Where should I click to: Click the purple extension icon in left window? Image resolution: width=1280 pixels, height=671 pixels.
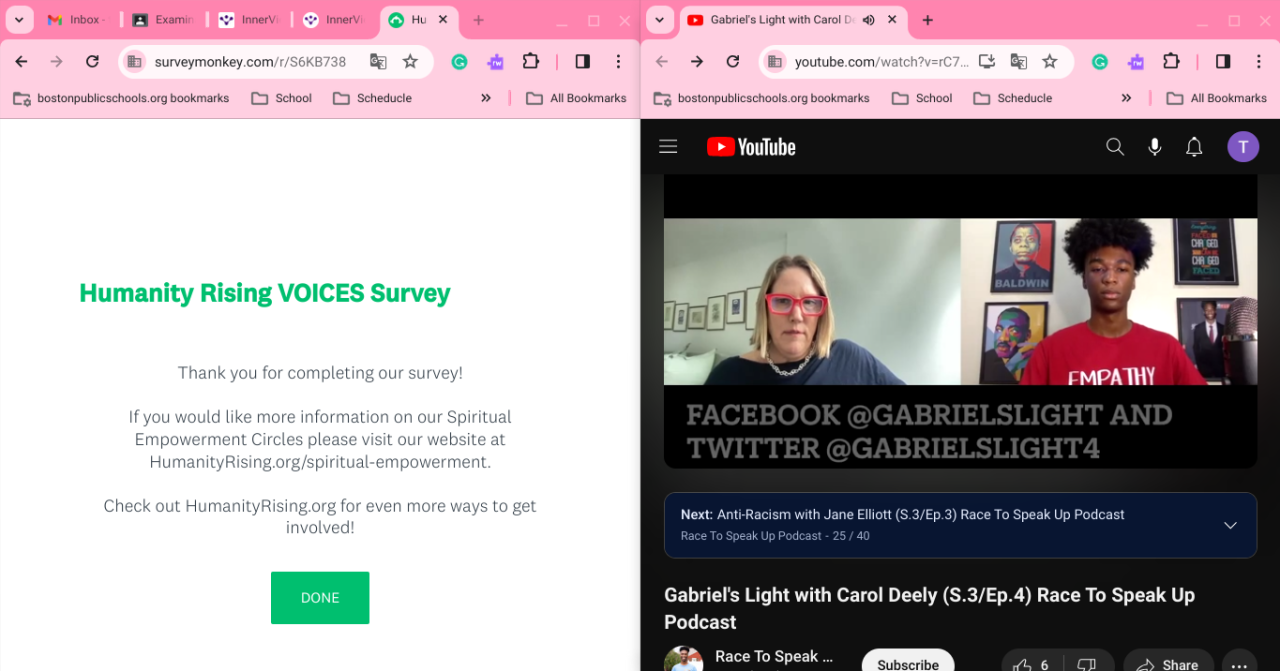click(x=495, y=62)
